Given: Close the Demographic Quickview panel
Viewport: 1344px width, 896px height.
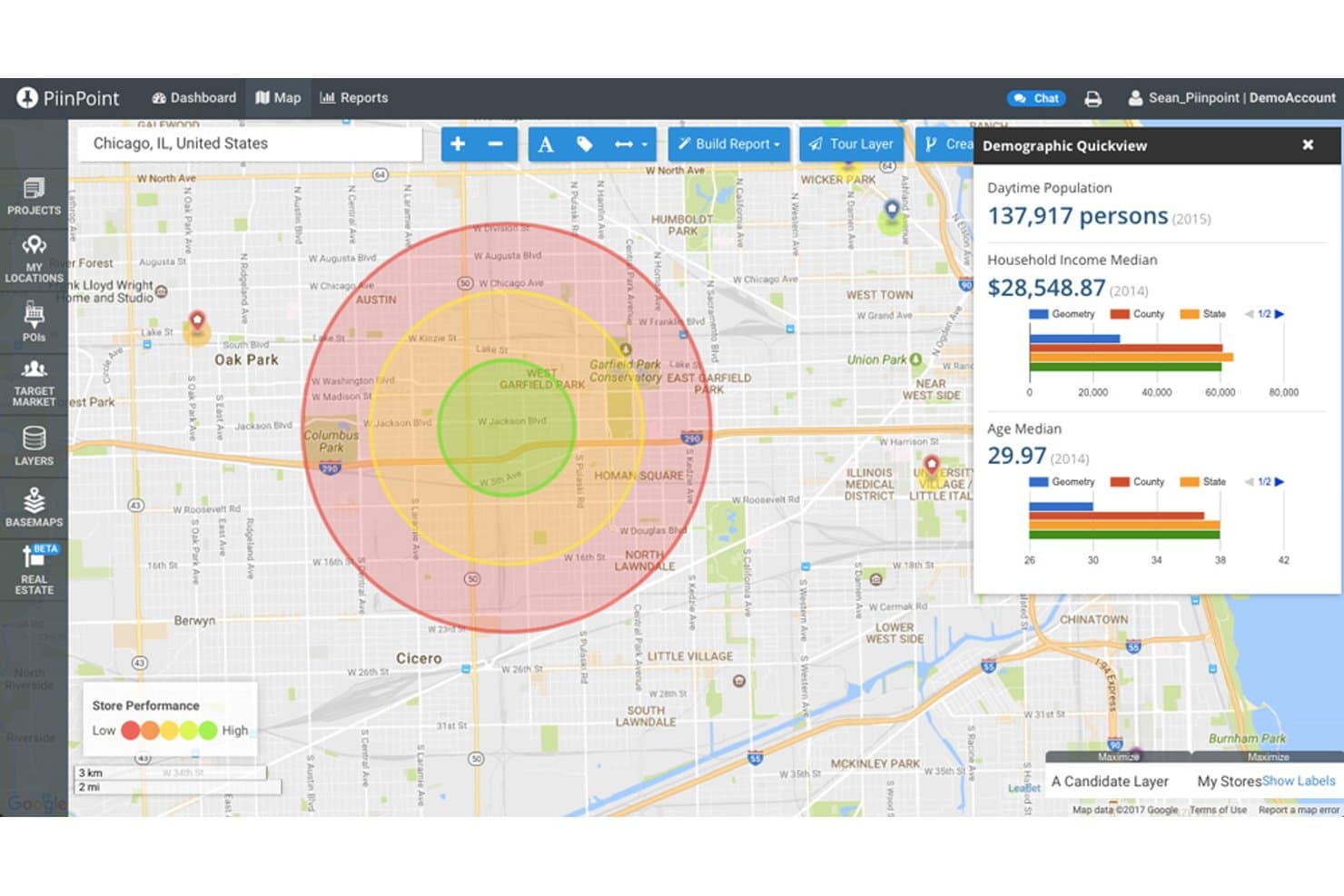Looking at the screenshot, I should coord(1308,144).
